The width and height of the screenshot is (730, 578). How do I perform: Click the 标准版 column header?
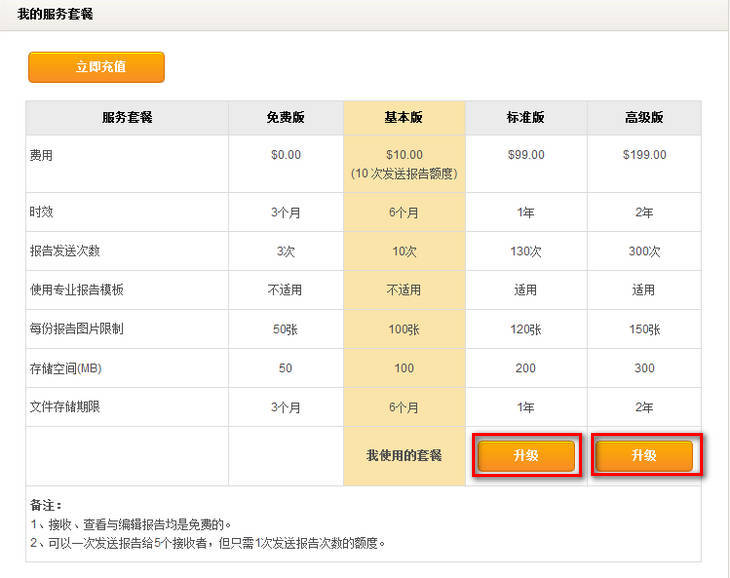pos(526,117)
